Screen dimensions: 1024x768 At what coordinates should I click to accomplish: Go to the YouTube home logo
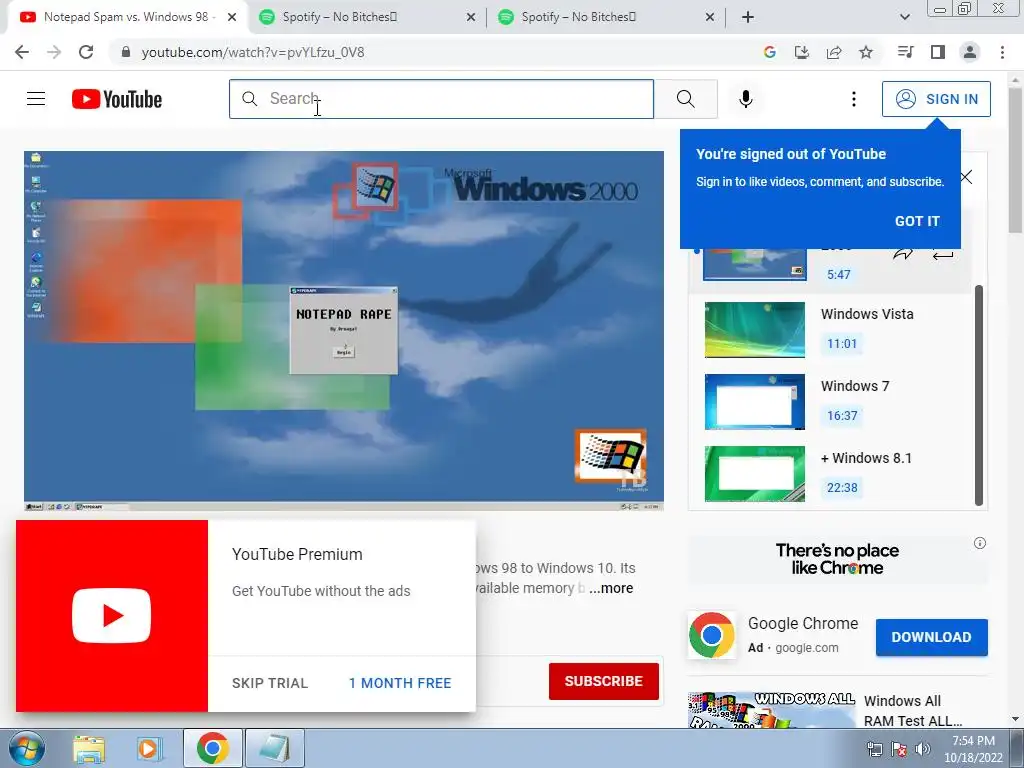click(x=117, y=99)
